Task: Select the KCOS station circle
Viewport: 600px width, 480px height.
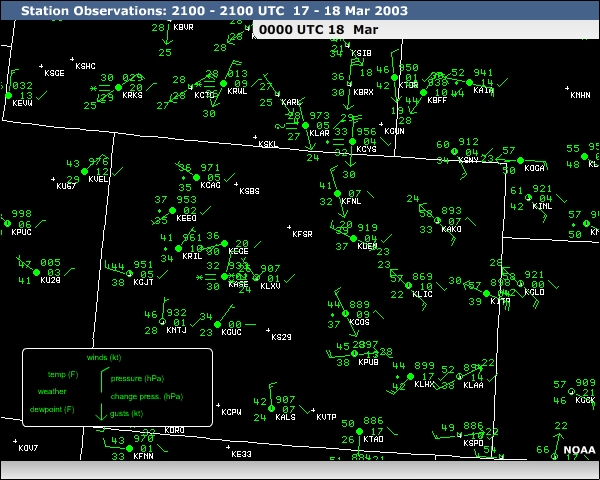Action: (345, 313)
